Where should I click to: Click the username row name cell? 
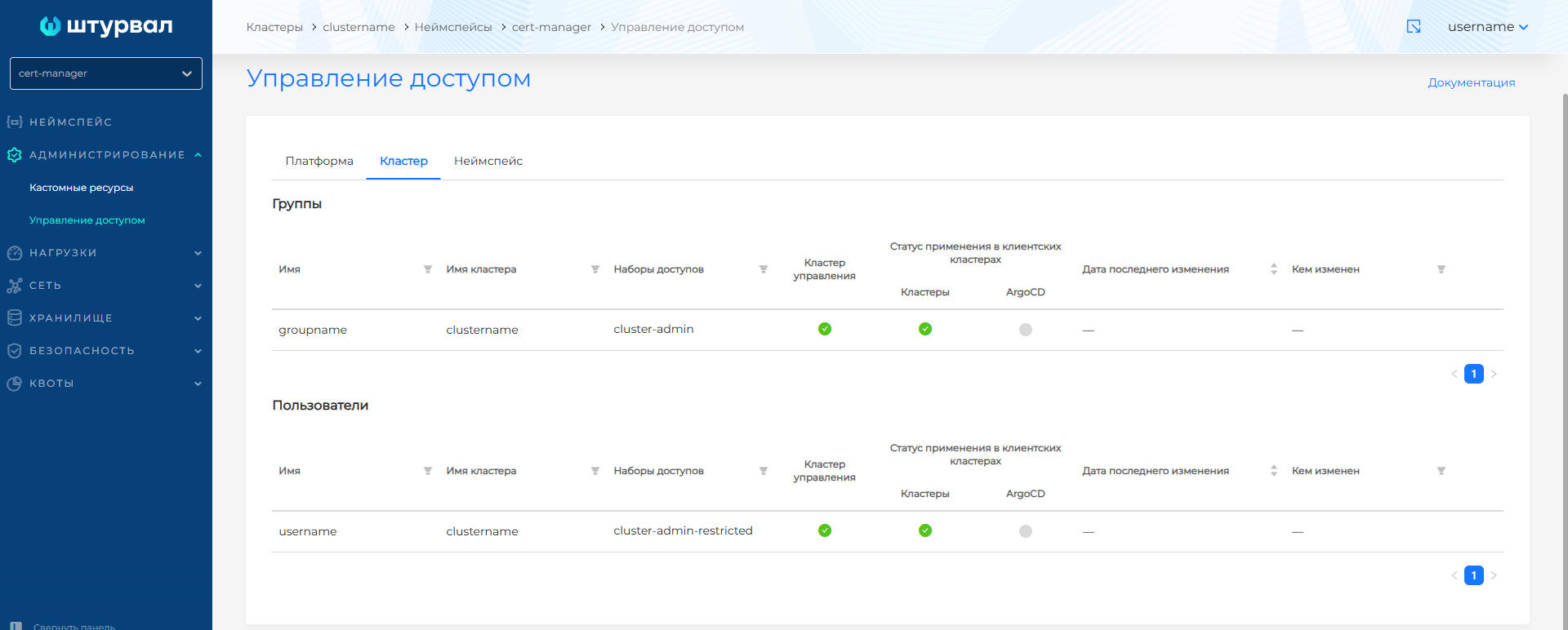(x=308, y=531)
